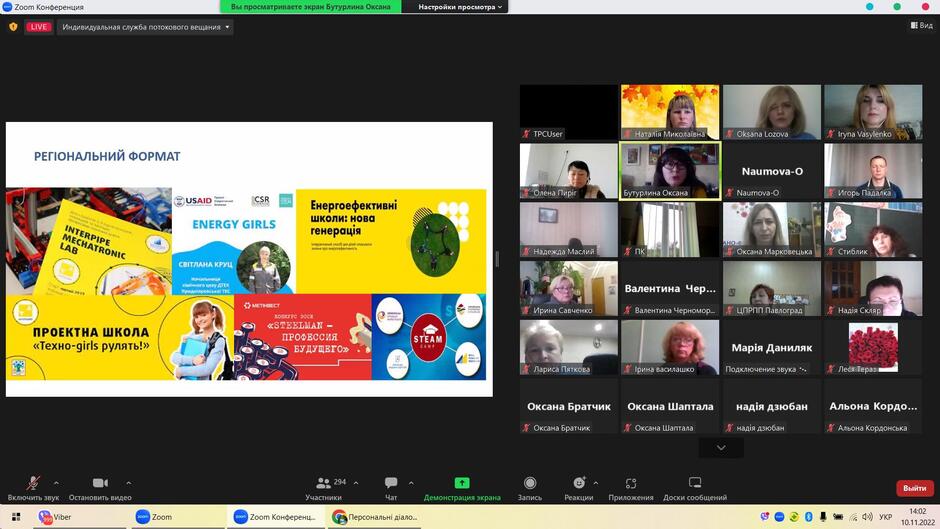The image size is (940, 529).
Task: Click the green Share Screen icon
Action: [462, 483]
